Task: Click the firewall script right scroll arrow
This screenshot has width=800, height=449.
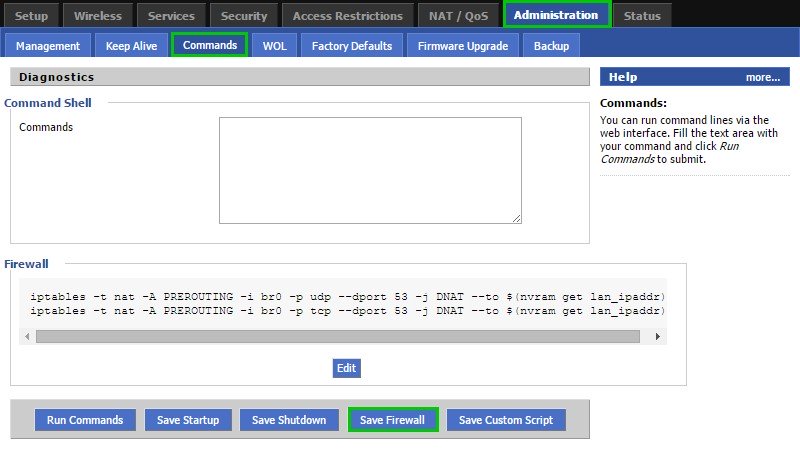Action: tap(658, 336)
